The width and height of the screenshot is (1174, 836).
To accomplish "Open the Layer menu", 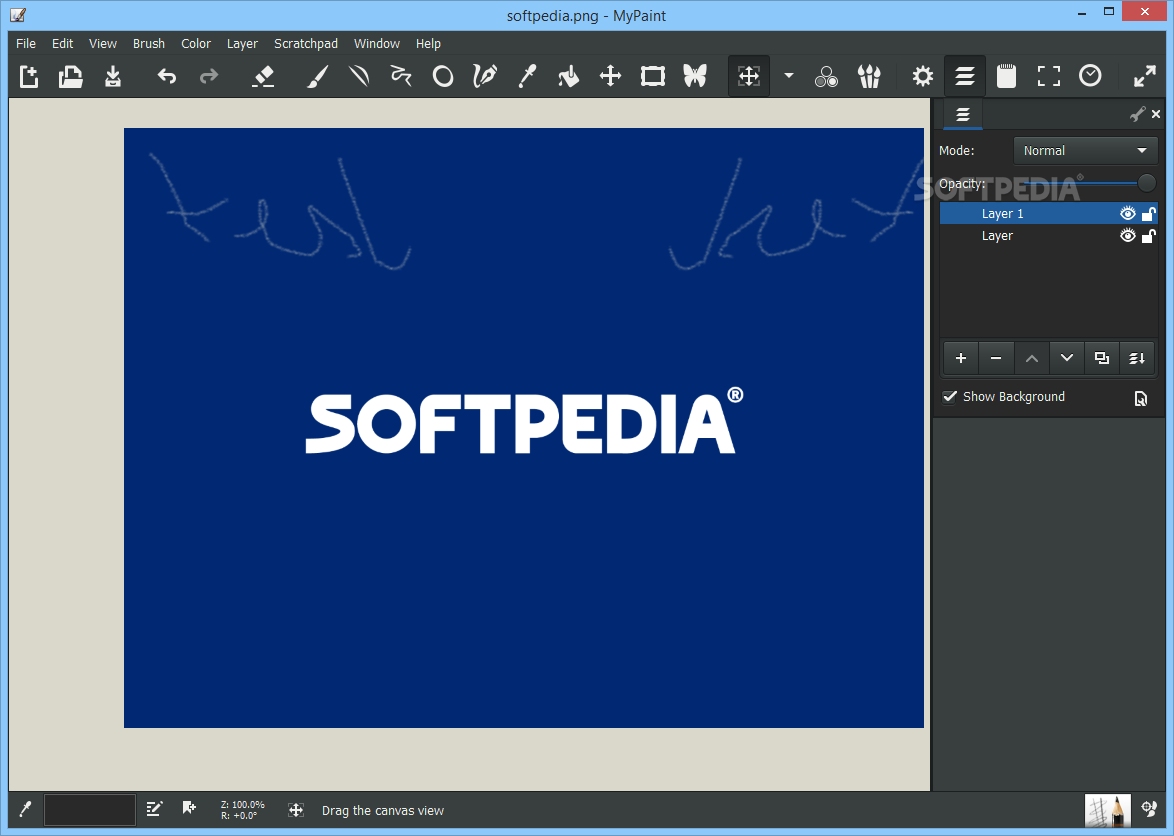I will point(242,43).
